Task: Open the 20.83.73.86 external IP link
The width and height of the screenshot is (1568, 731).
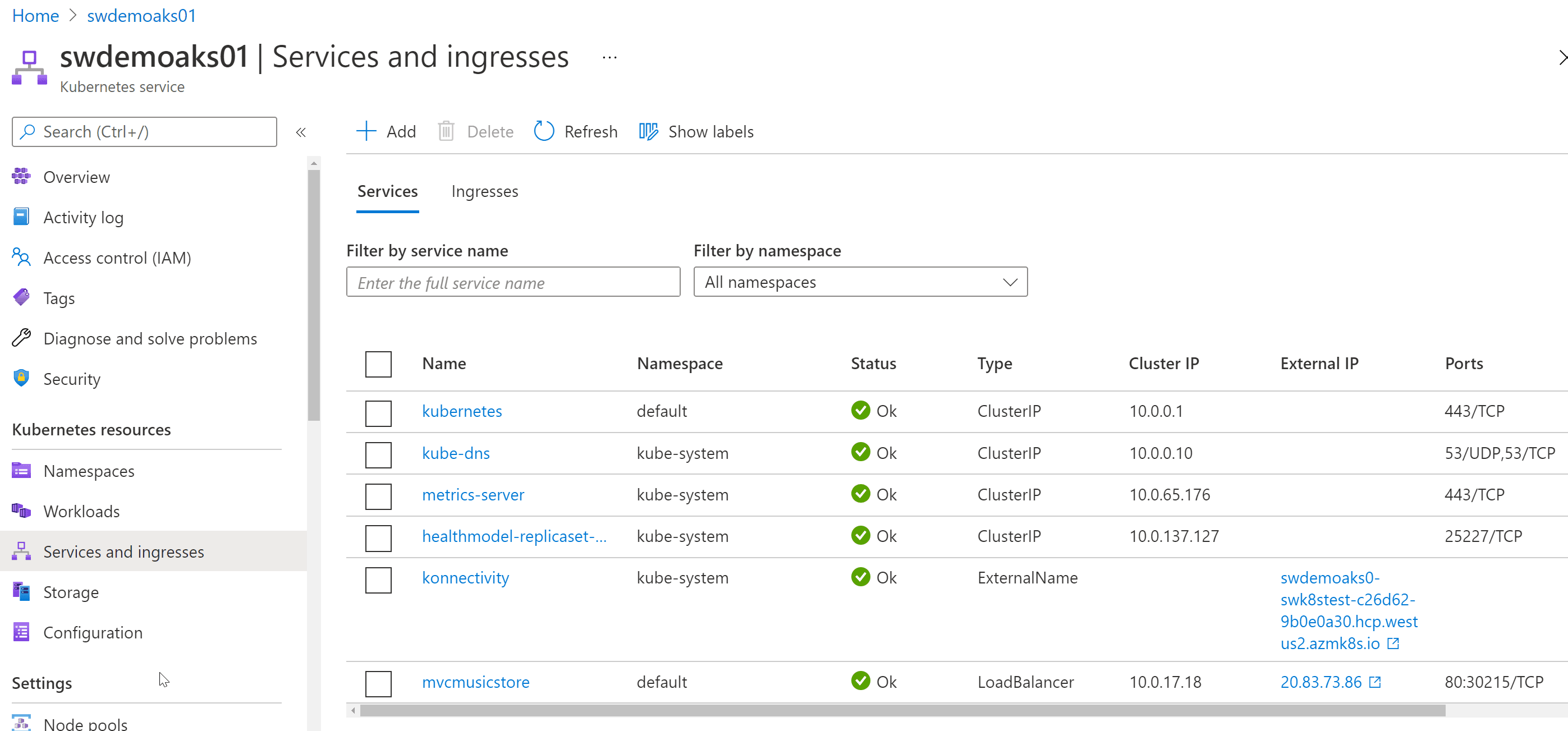Action: point(1321,682)
